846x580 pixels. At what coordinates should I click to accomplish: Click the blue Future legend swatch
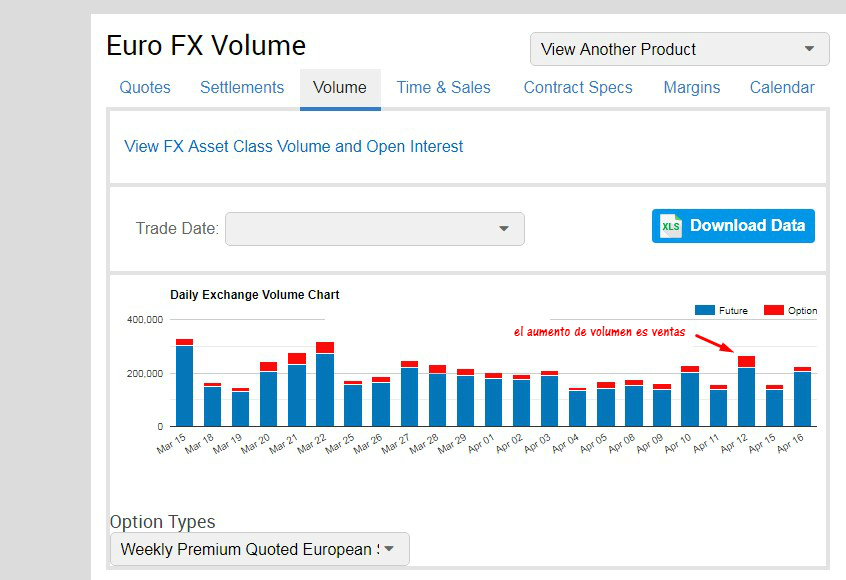pos(704,311)
